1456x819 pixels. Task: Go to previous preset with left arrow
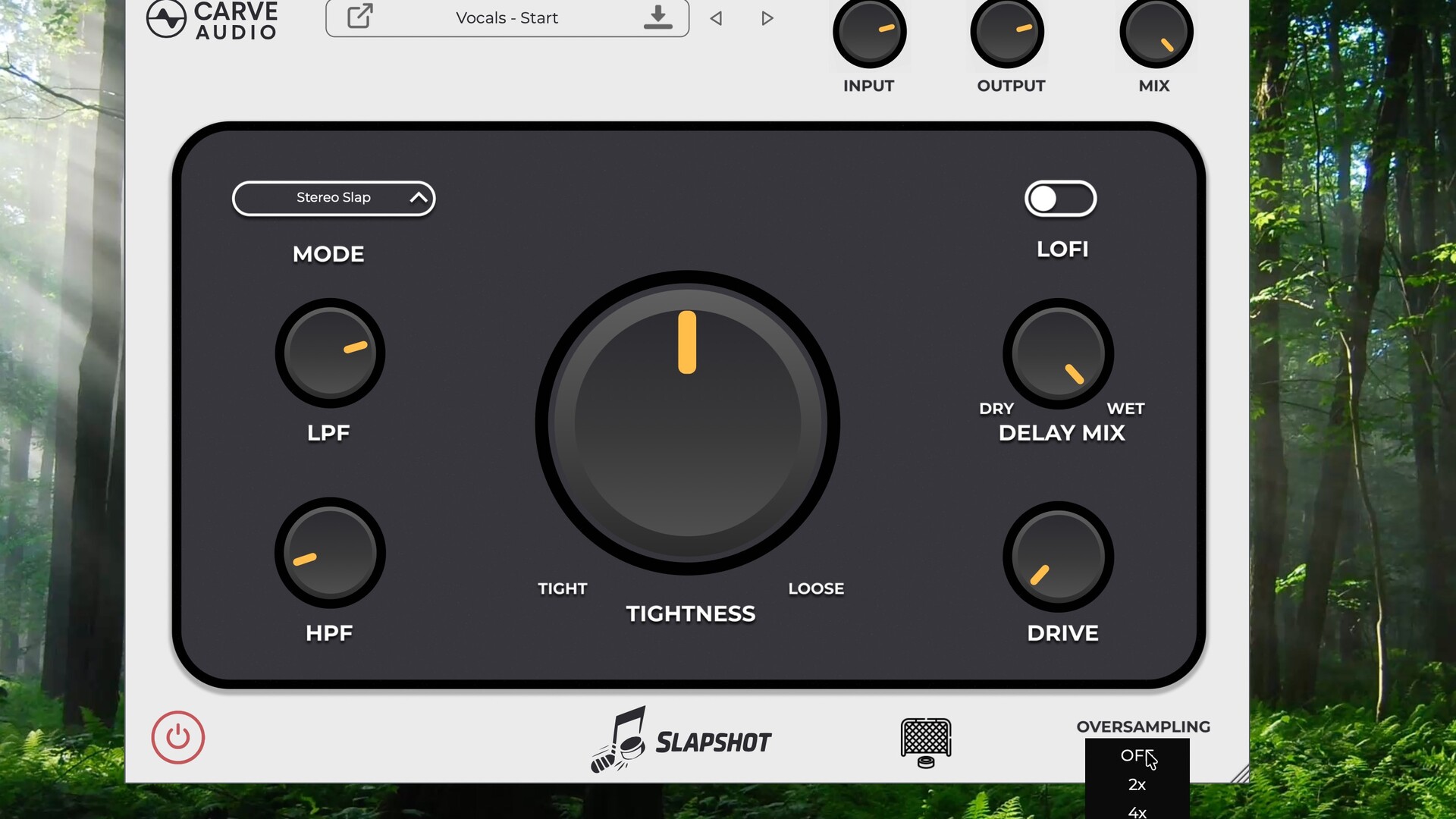tap(715, 18)
